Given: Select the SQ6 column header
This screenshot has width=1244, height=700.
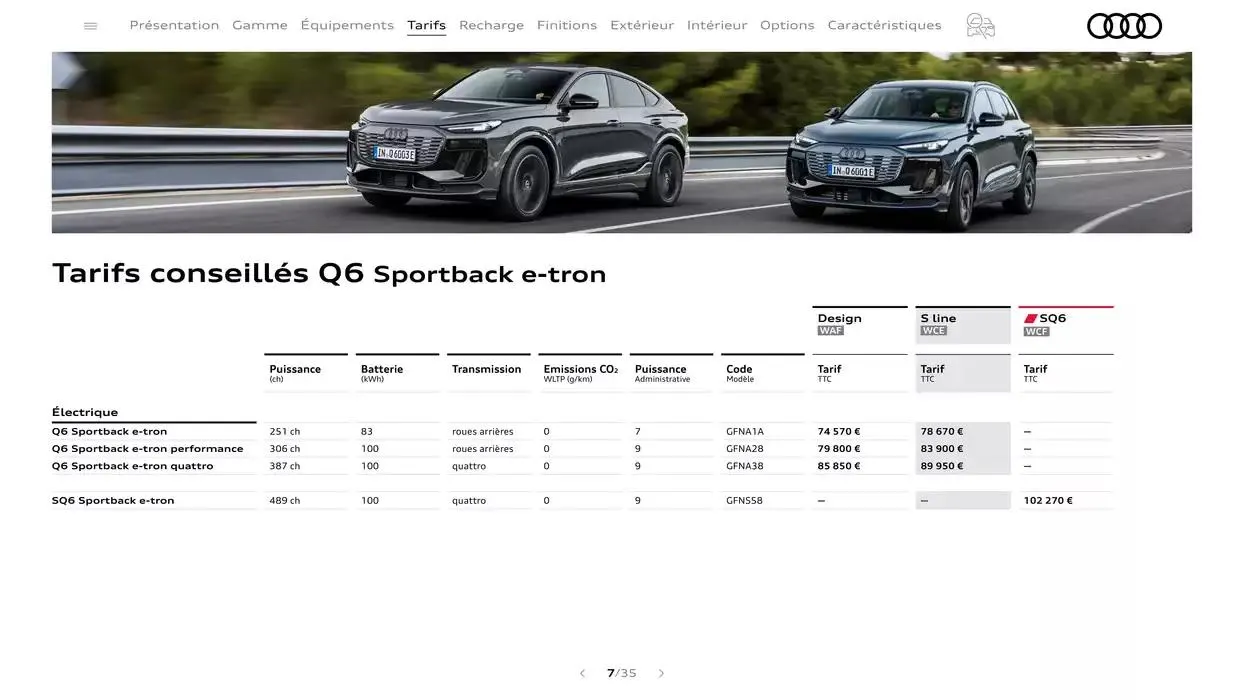Looking at the screenshot, I should tap(1051, 316).
